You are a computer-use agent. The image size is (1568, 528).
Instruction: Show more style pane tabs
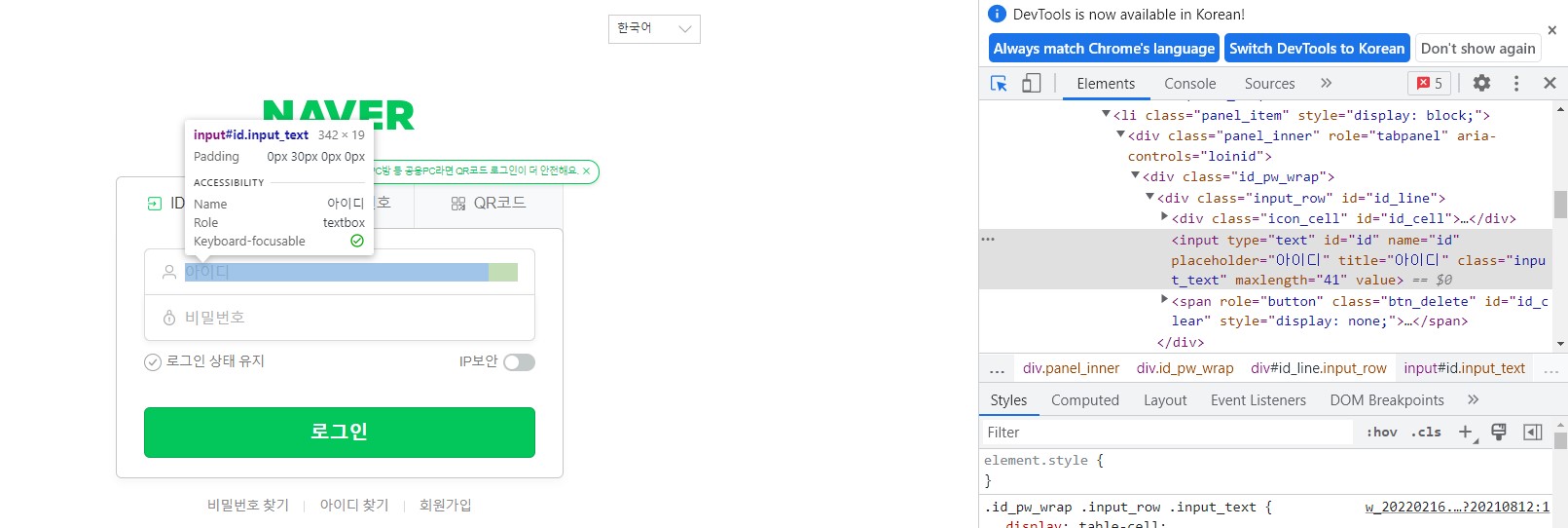(x=1473, y=400)
